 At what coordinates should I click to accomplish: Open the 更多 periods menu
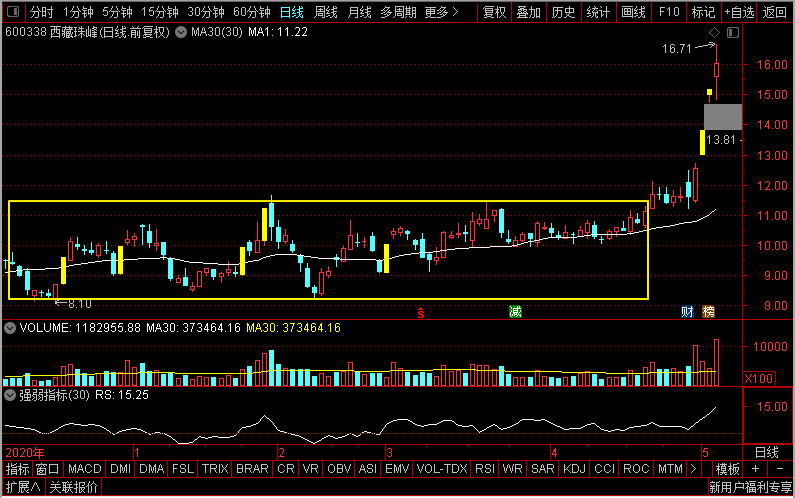pos(441,12)
